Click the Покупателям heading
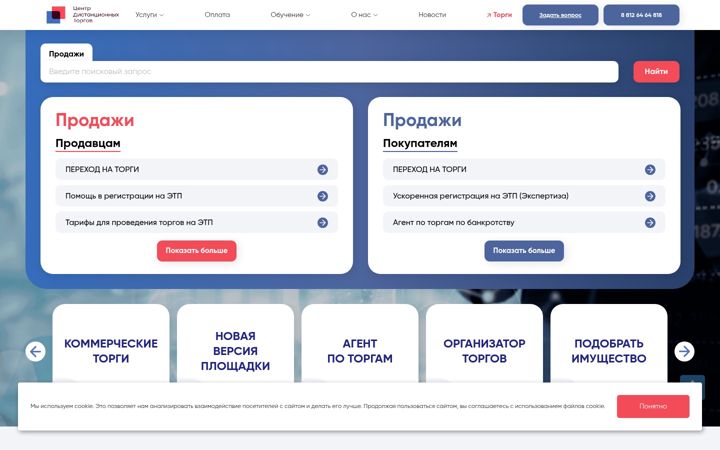The height and width of the screenshot is (450, 720). [420, 144]
